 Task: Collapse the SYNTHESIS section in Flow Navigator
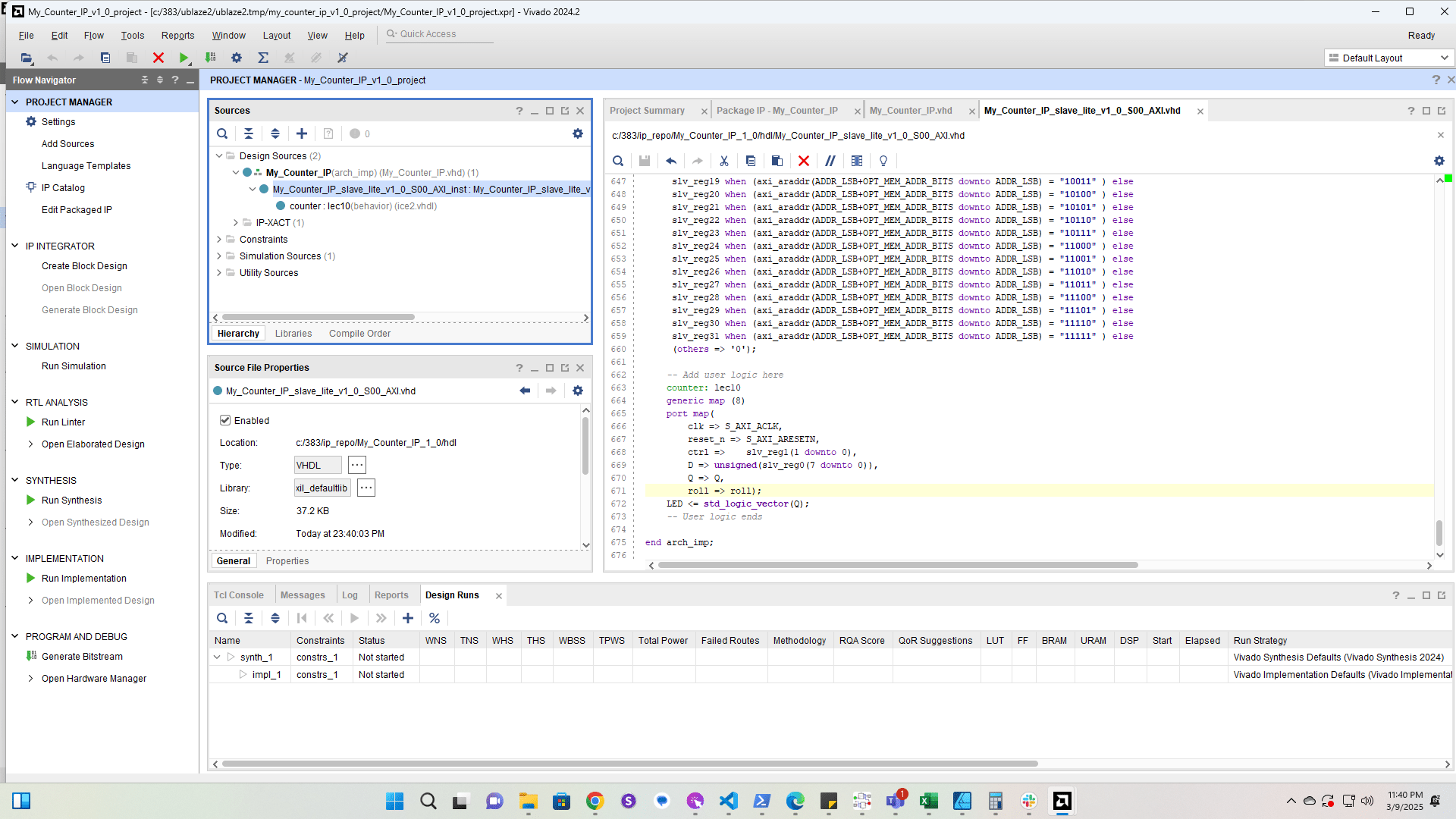point(14,480)
